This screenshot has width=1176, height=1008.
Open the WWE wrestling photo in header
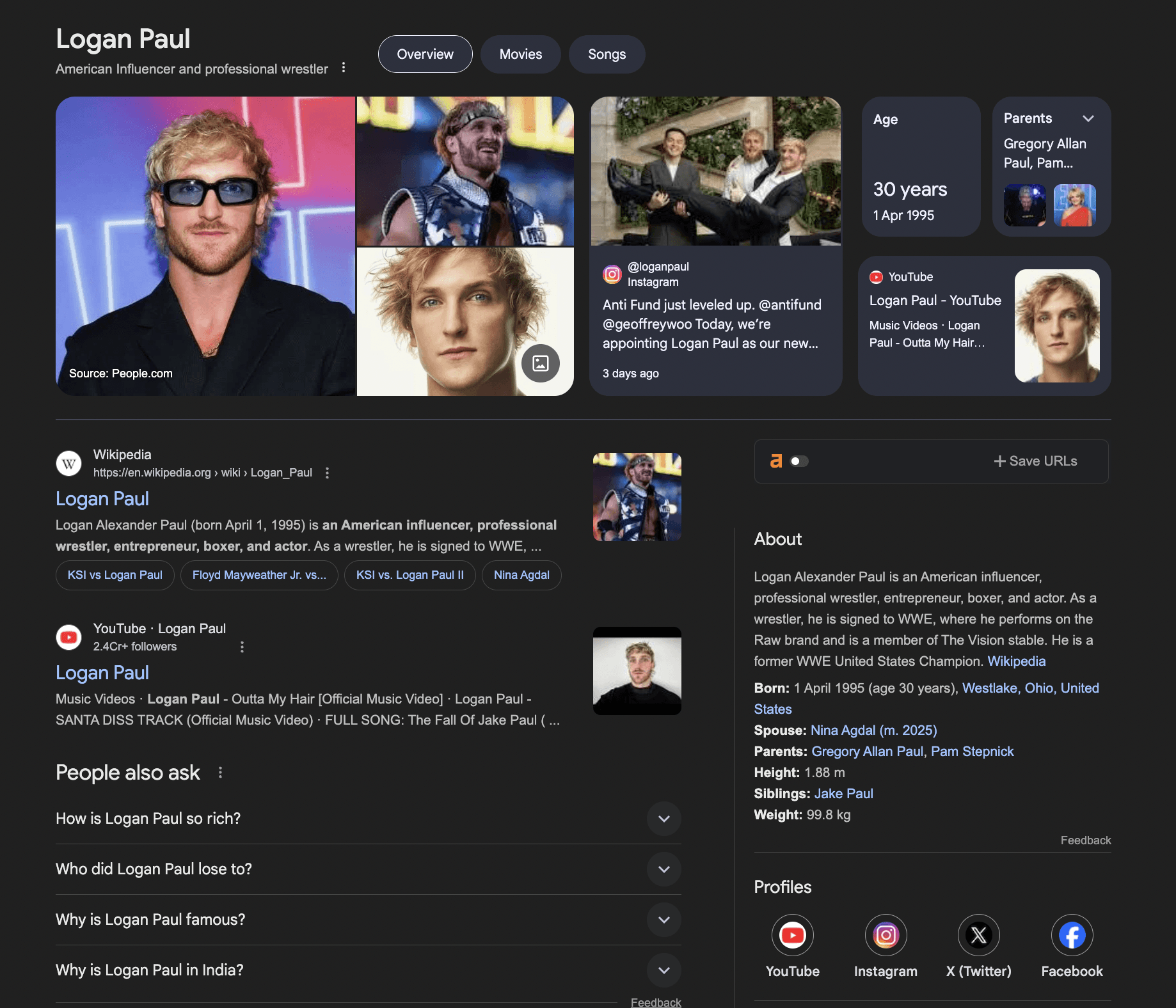(465, 171)
